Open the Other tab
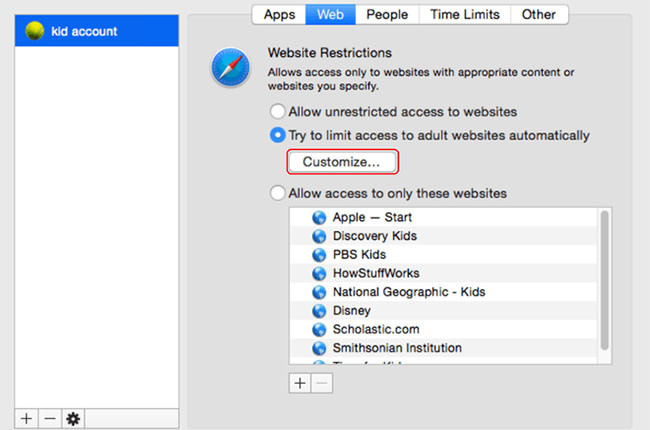Viewport: 650px width, 430px height. 539,14
